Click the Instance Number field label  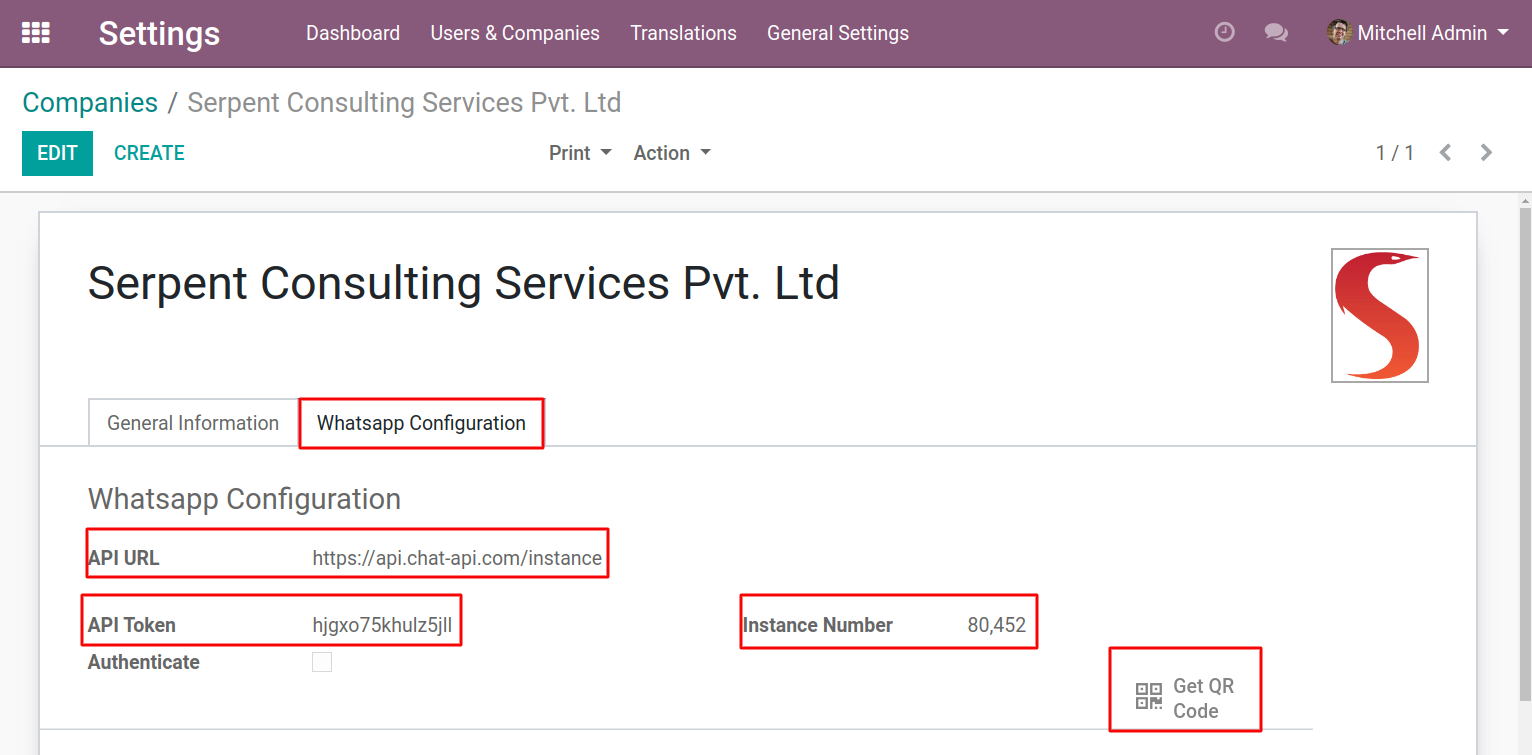[818, 625]
